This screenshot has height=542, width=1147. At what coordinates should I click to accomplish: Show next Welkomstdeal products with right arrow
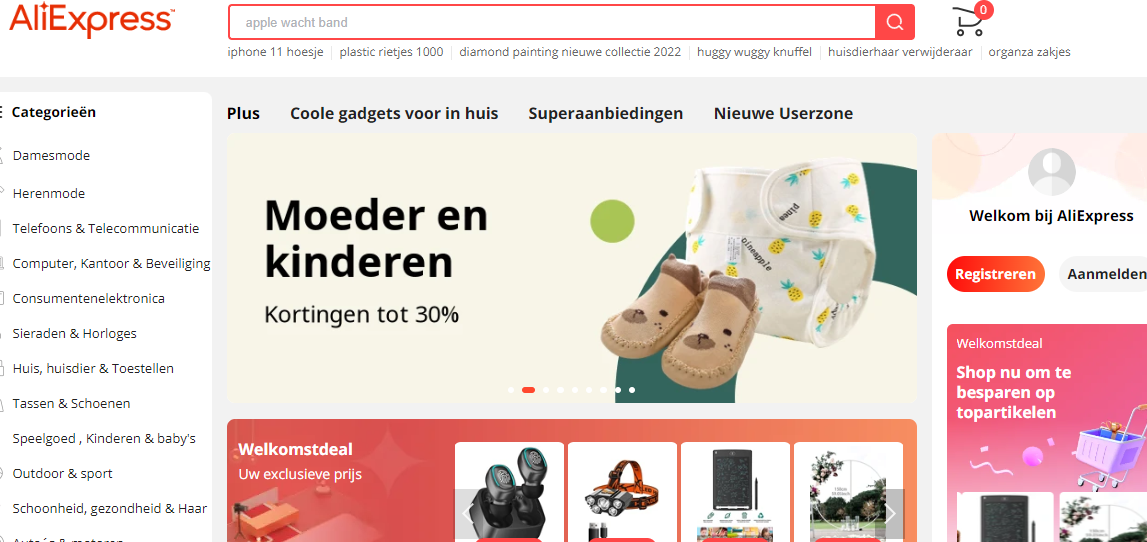pos(890,513)
